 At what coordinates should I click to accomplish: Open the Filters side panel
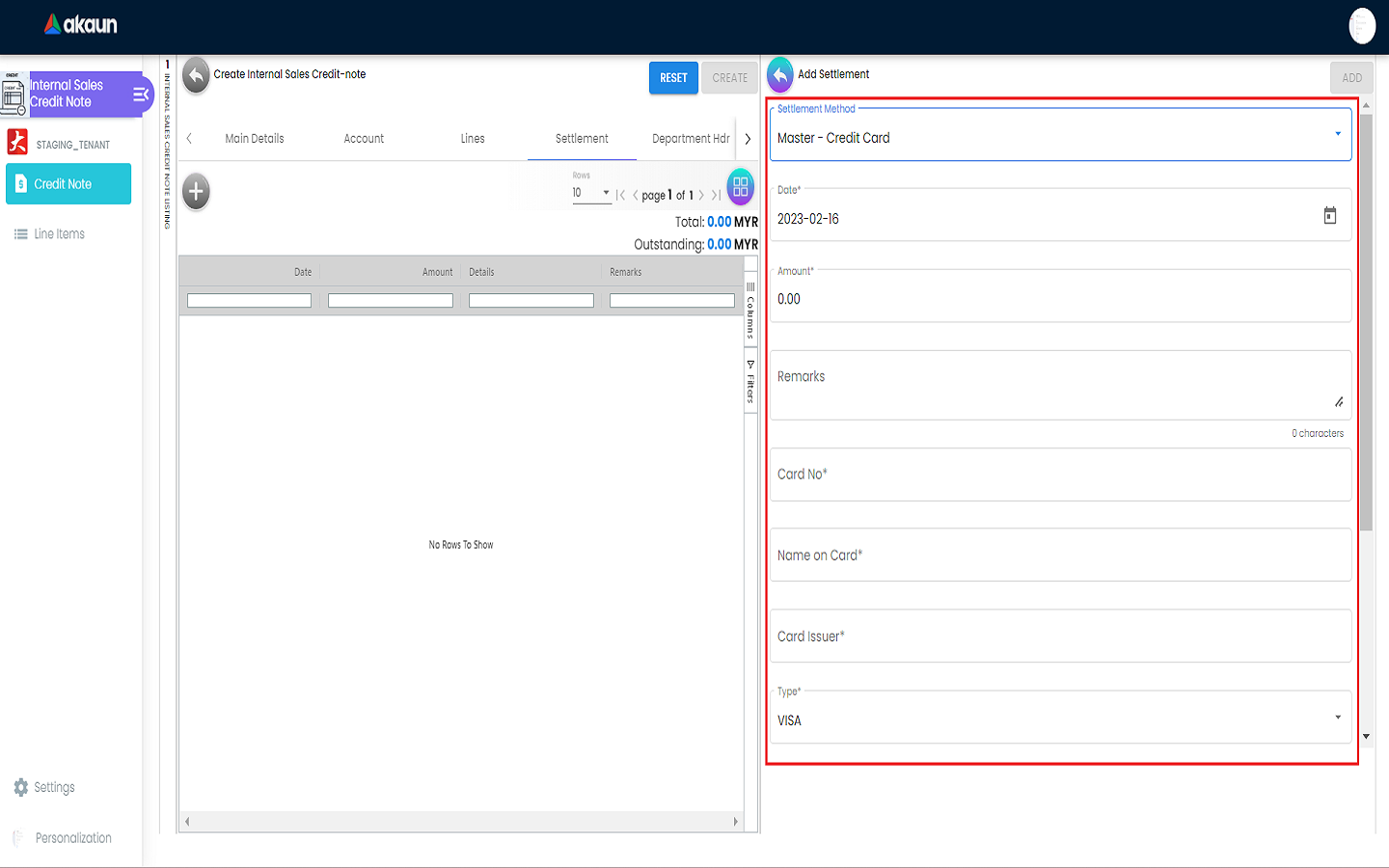pos(750,382)
